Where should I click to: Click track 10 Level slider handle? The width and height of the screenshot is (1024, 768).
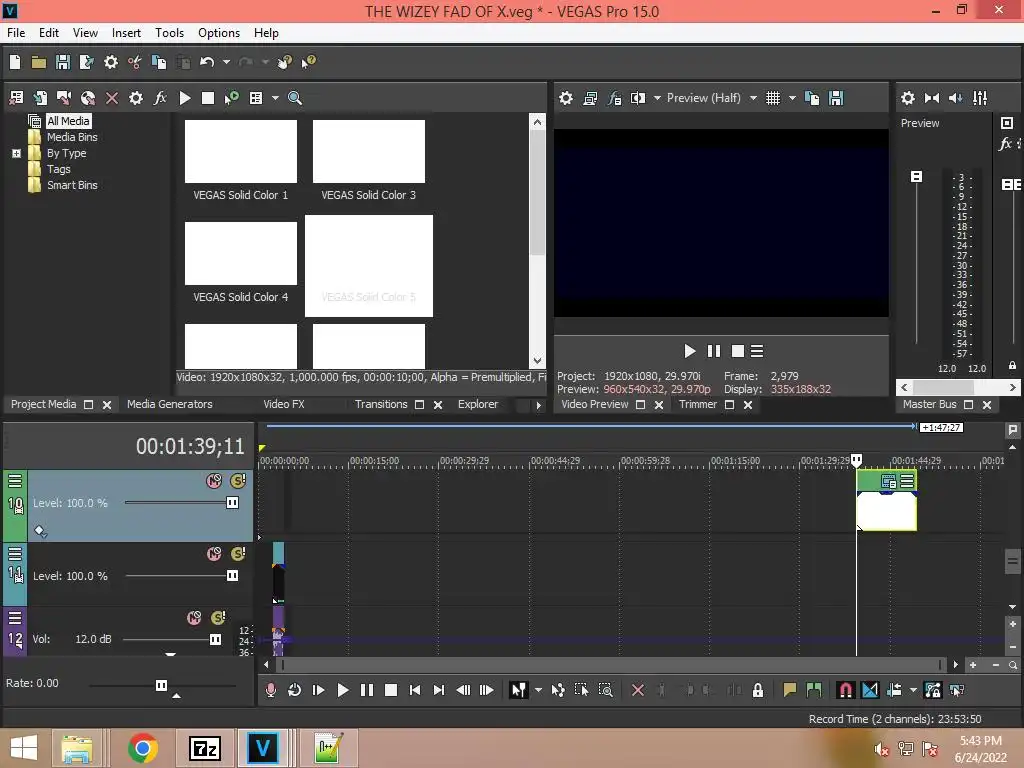pos(232,503)
